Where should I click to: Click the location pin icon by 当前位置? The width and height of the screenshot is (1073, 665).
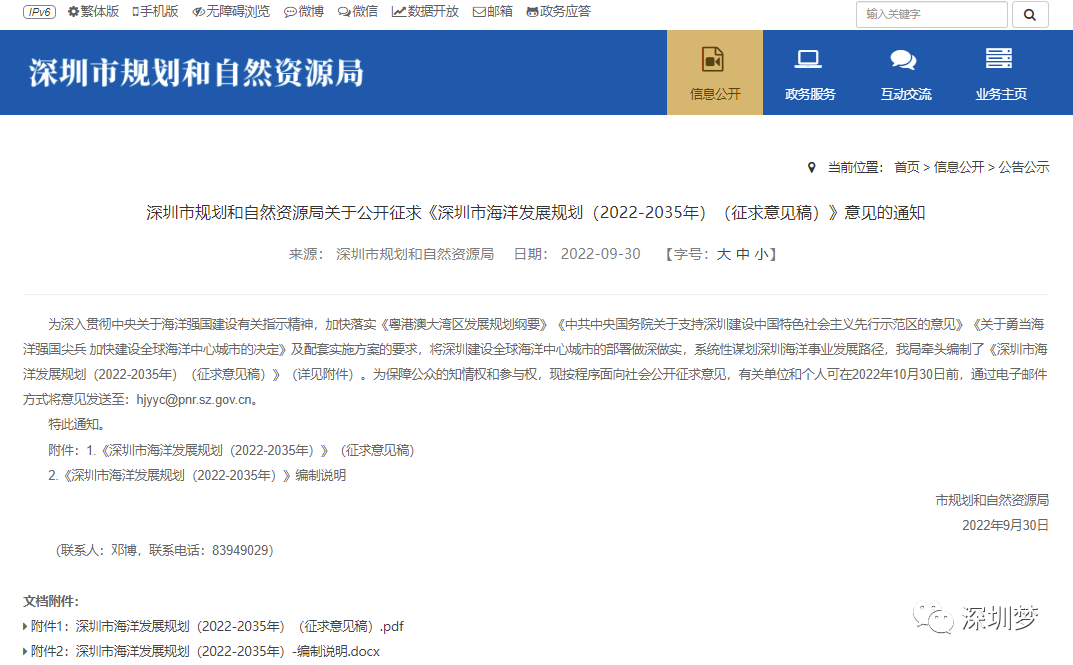point(812,168)
